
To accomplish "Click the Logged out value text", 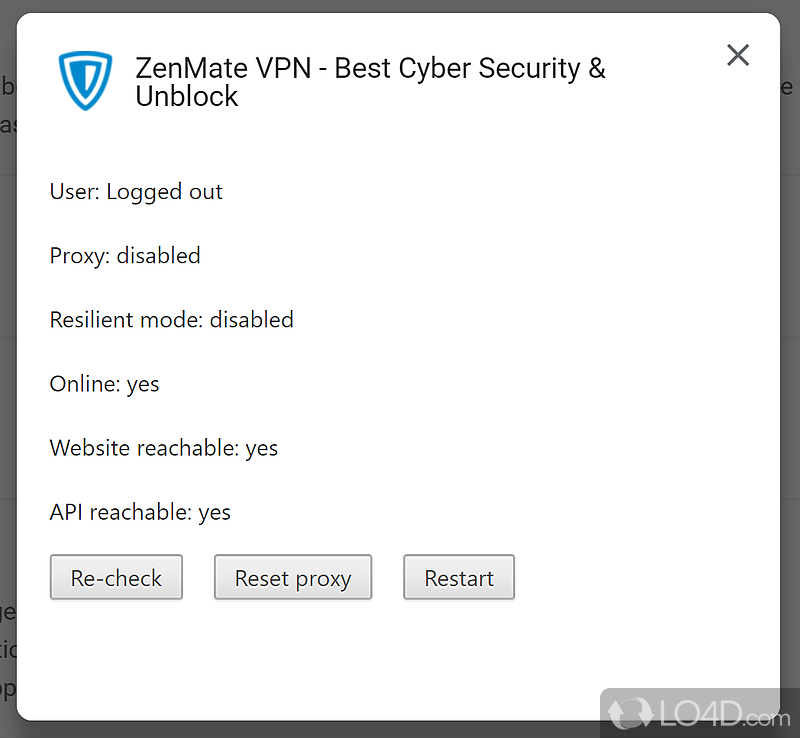I will point(164,192).
